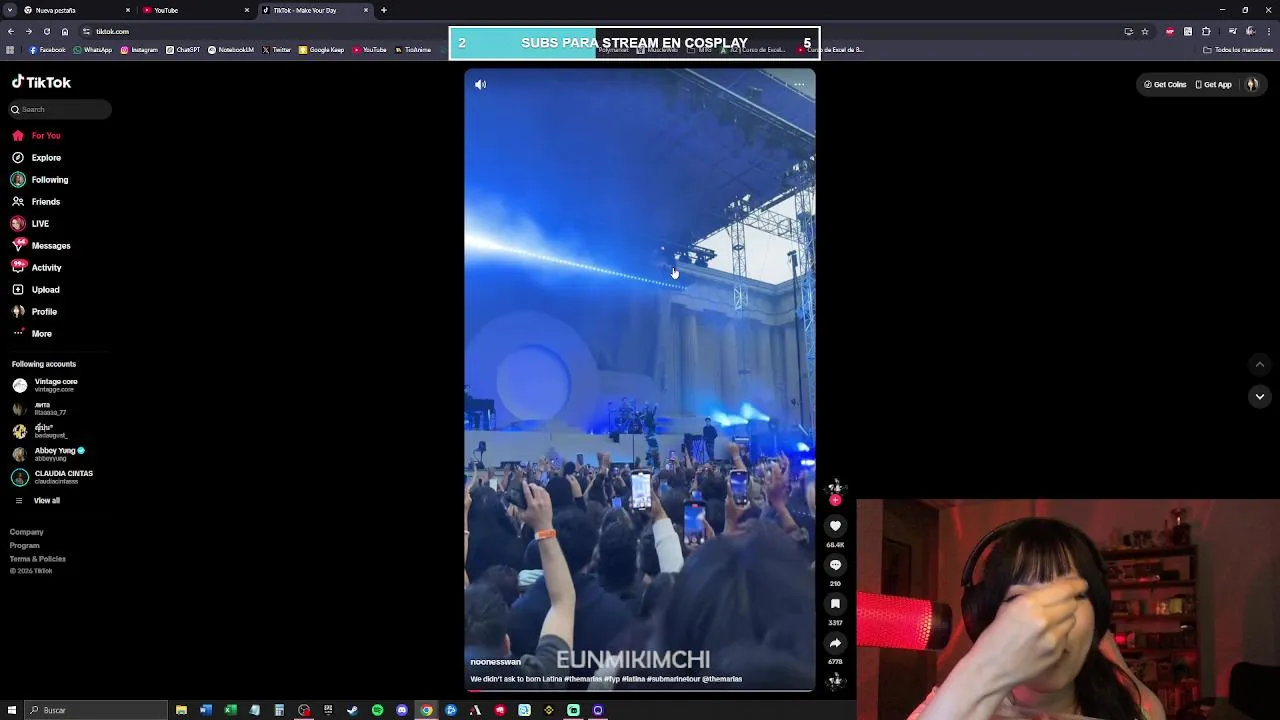This screenshot has height=720, width=1280.
Task: Open noonesswan creator username
Action: 496,662
